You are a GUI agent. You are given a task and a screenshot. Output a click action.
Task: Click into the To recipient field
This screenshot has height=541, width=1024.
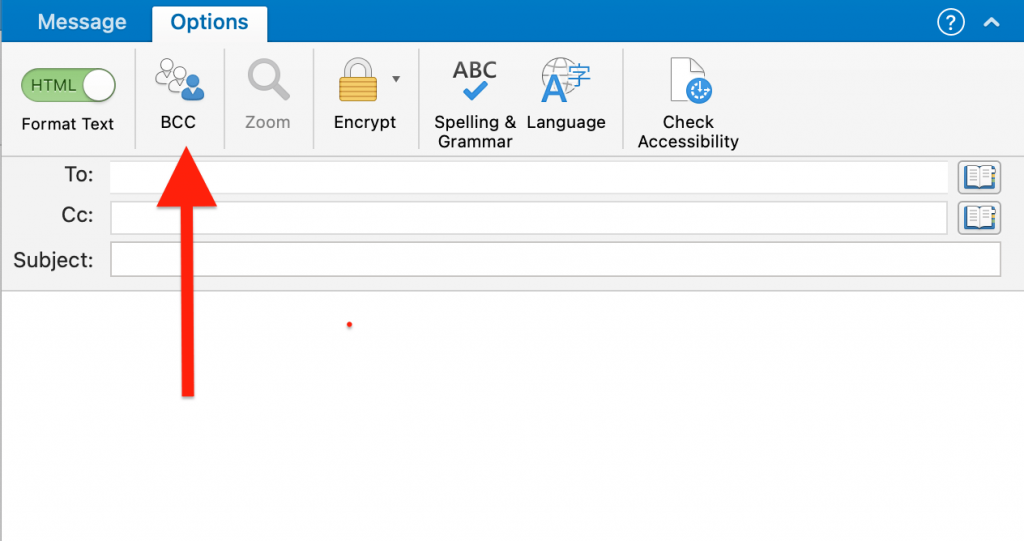528,177
